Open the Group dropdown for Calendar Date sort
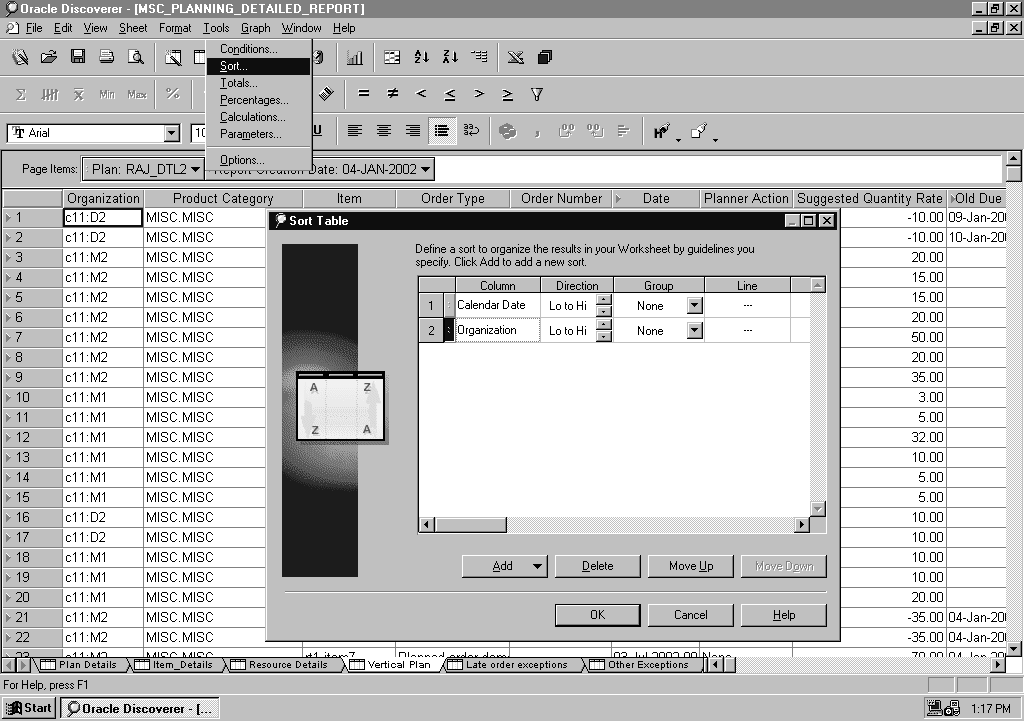 [x=695, y=306]
